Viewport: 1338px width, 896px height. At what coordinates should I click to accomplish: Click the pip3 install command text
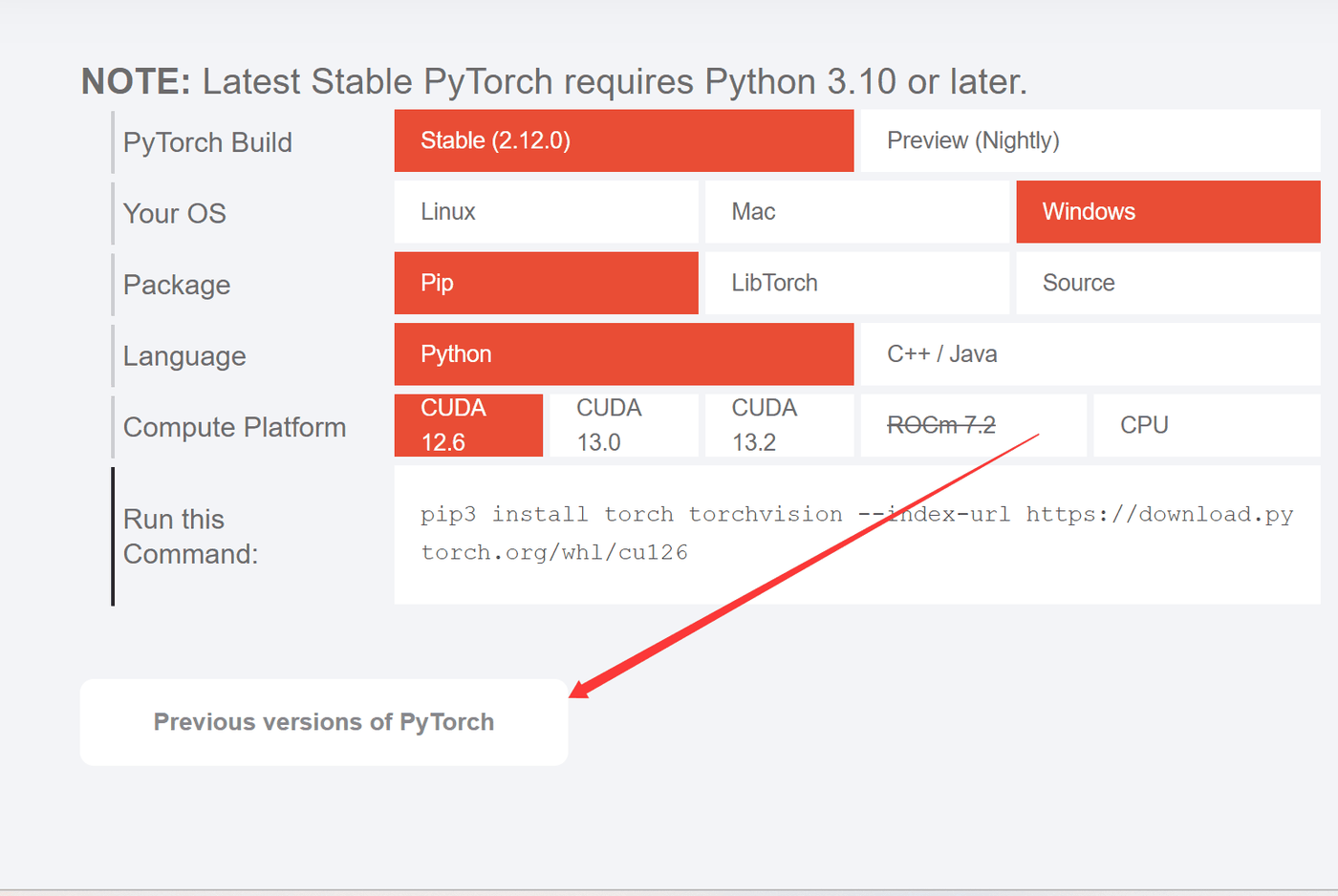pos(857,533)
